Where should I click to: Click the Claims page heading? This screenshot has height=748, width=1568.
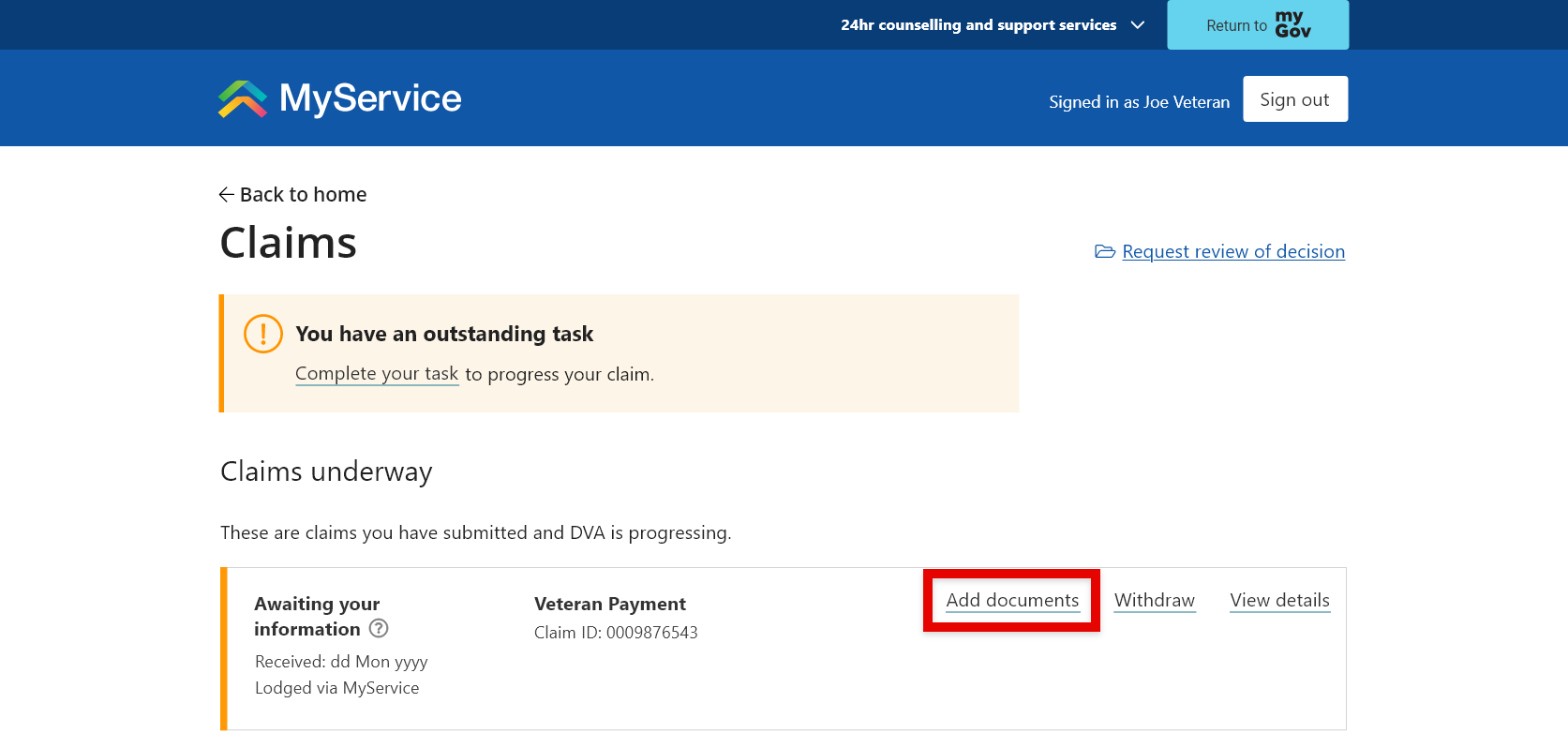pos(289,243)
